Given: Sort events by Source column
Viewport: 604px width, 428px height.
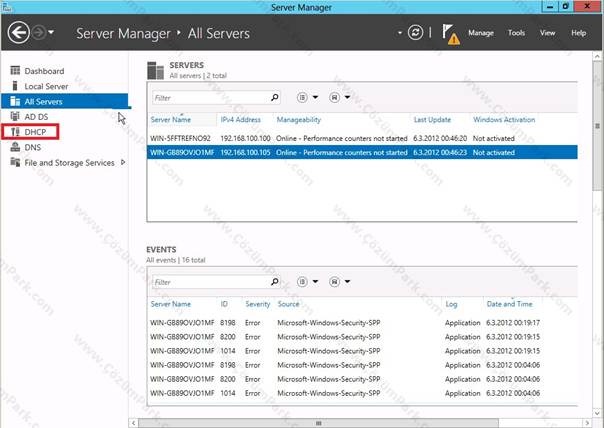Looking at the screenshot, I should [288, 304].
